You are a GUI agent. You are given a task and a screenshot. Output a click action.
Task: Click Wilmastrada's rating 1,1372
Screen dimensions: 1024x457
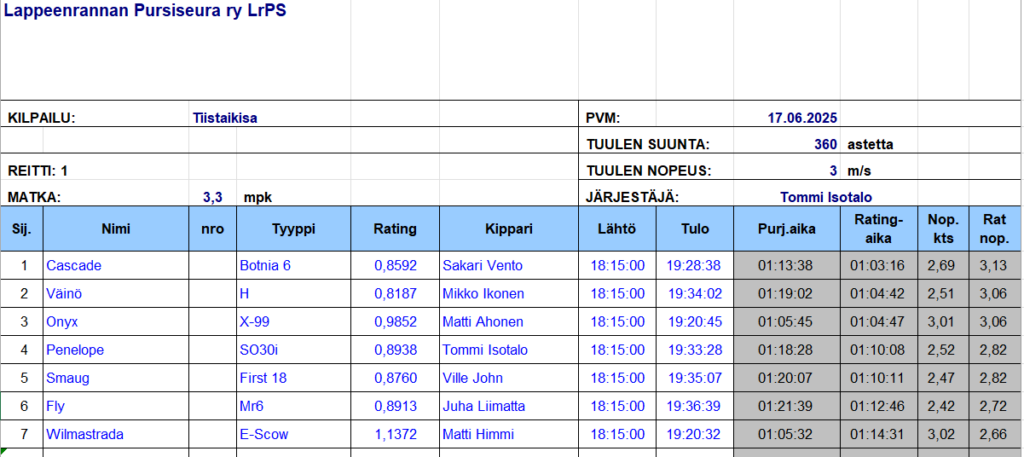pyautogui.click(x=395, y=434)
